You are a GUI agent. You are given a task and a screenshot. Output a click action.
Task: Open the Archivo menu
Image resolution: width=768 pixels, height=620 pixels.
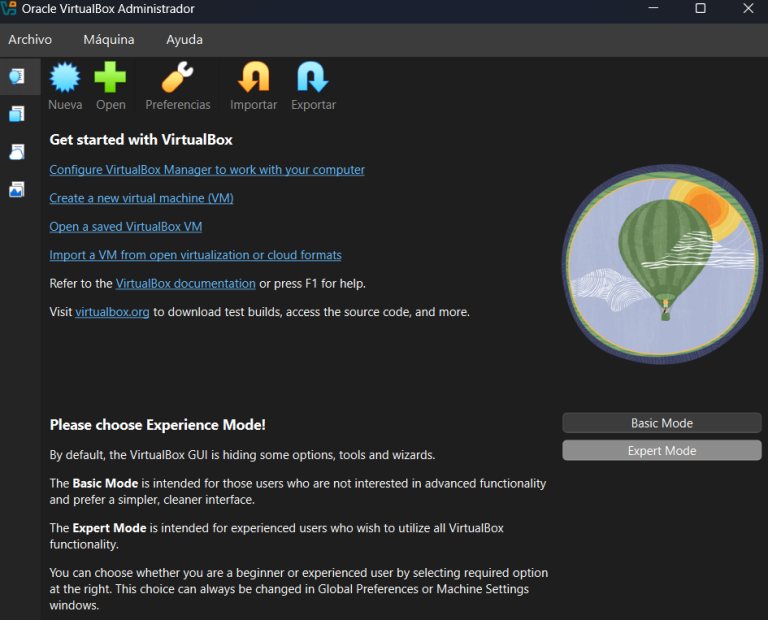pyautogui.click(x=30, y=40)
